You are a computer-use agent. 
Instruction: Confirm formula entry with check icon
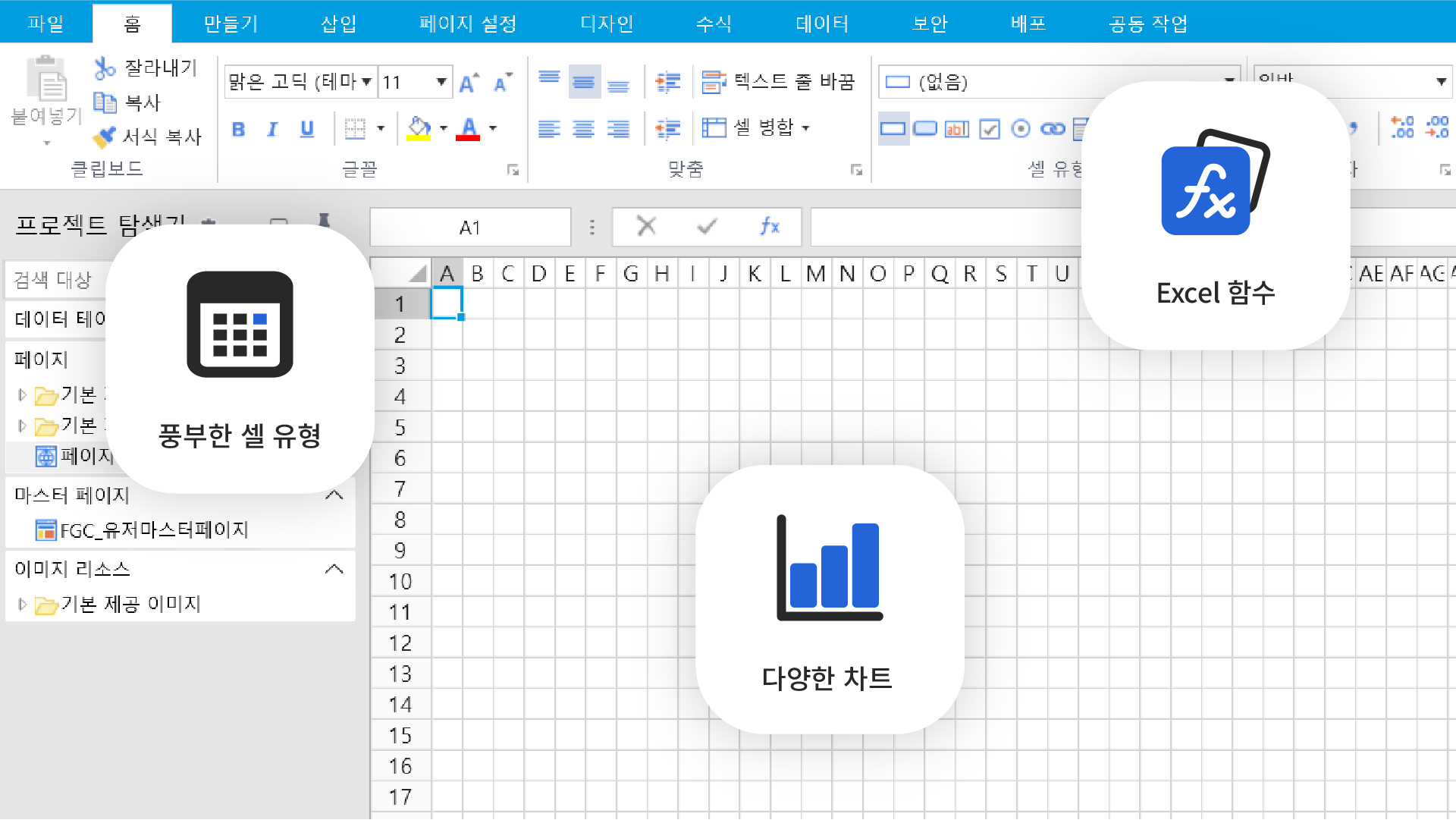[707, 226]
